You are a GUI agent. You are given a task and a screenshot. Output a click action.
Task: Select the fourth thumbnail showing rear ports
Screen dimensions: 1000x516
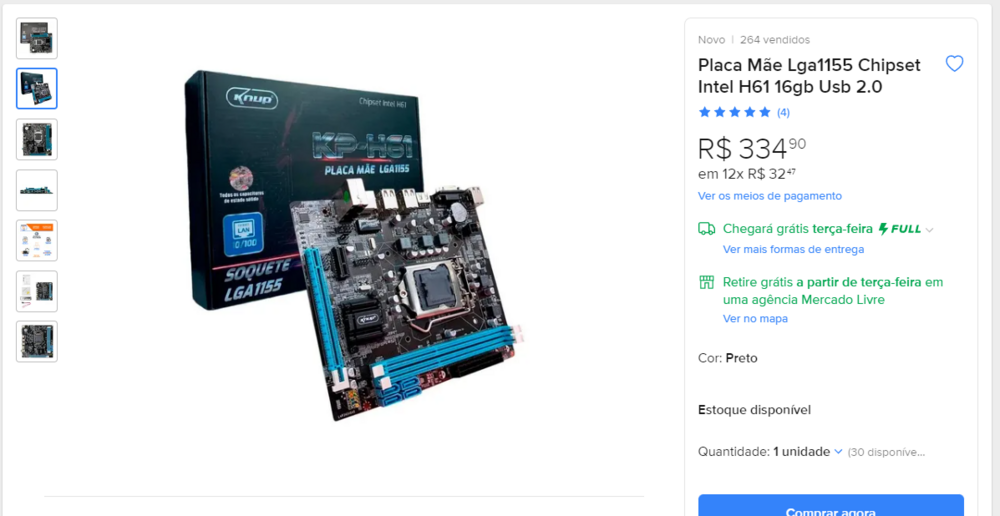[37, 190]
